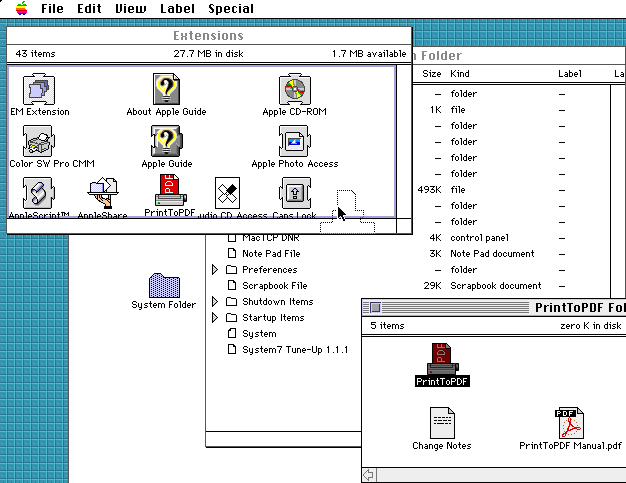Open the File menu
This screenshot has height=483, width=626.
52,8
